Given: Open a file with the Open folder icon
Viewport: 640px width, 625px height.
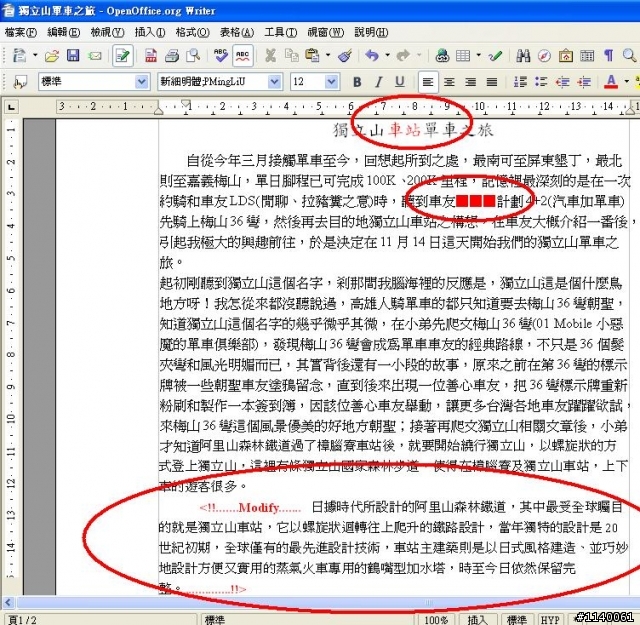Looking at the screenshot, I should (x=52, y=55).
